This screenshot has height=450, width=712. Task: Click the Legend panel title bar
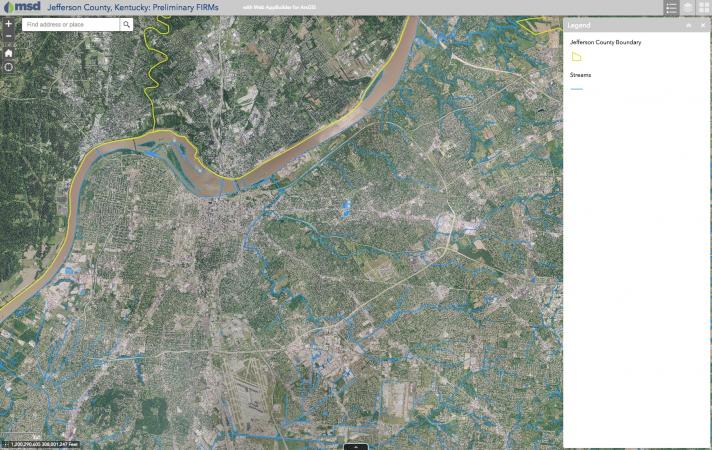pyautogui.click(x=620, y=24)
